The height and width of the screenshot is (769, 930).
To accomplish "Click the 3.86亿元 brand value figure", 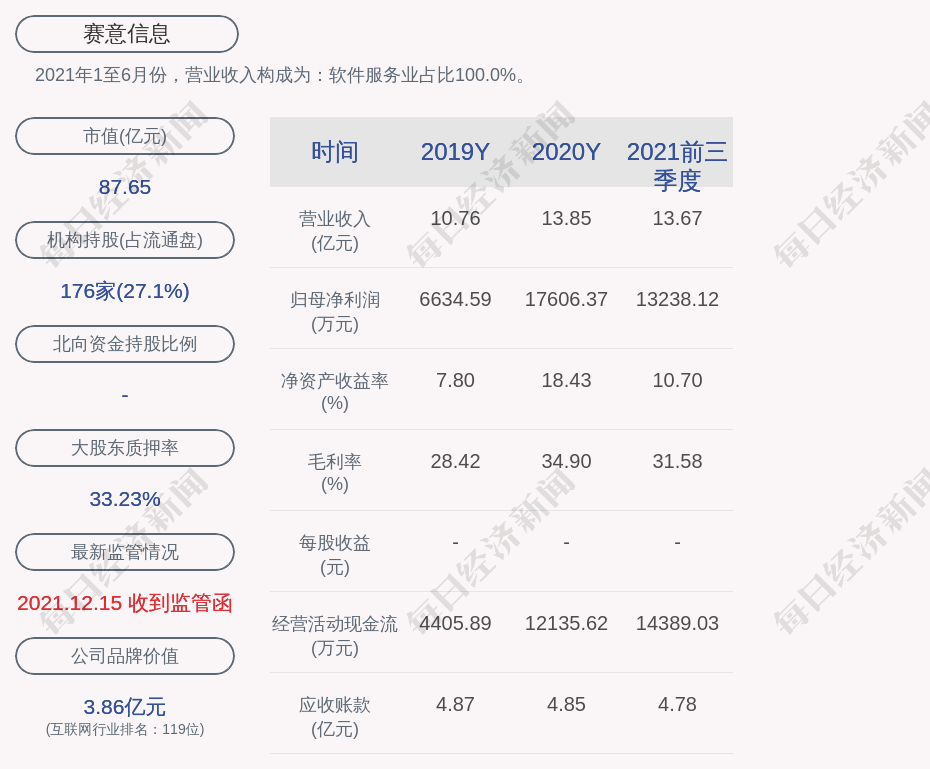I will (125, 707).
